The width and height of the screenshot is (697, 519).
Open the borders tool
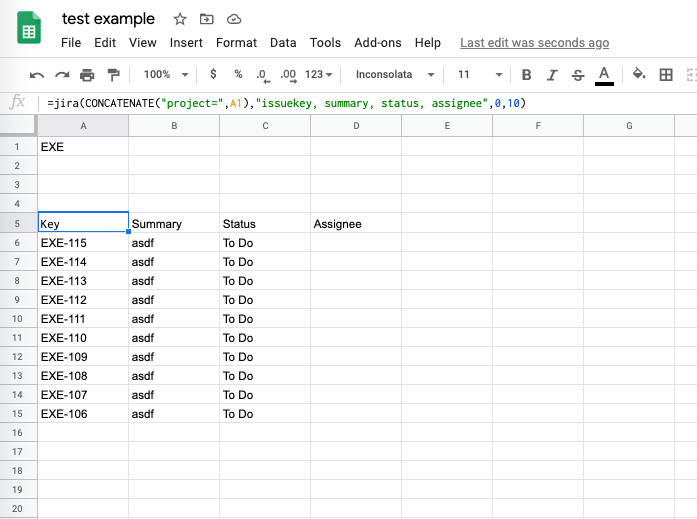click(666, 75)
